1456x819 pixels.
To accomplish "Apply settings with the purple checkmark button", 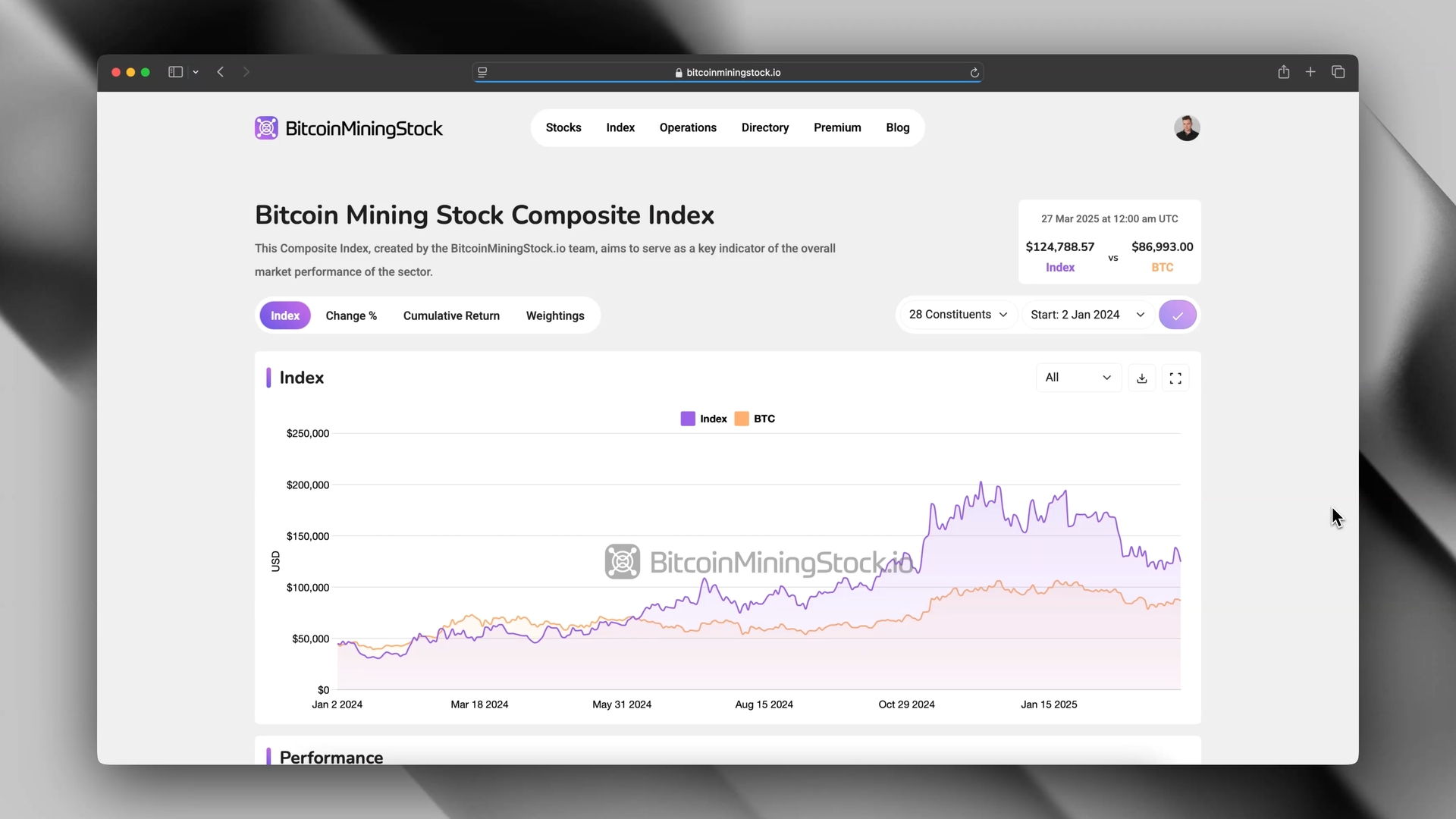I will coord(1177,315).
